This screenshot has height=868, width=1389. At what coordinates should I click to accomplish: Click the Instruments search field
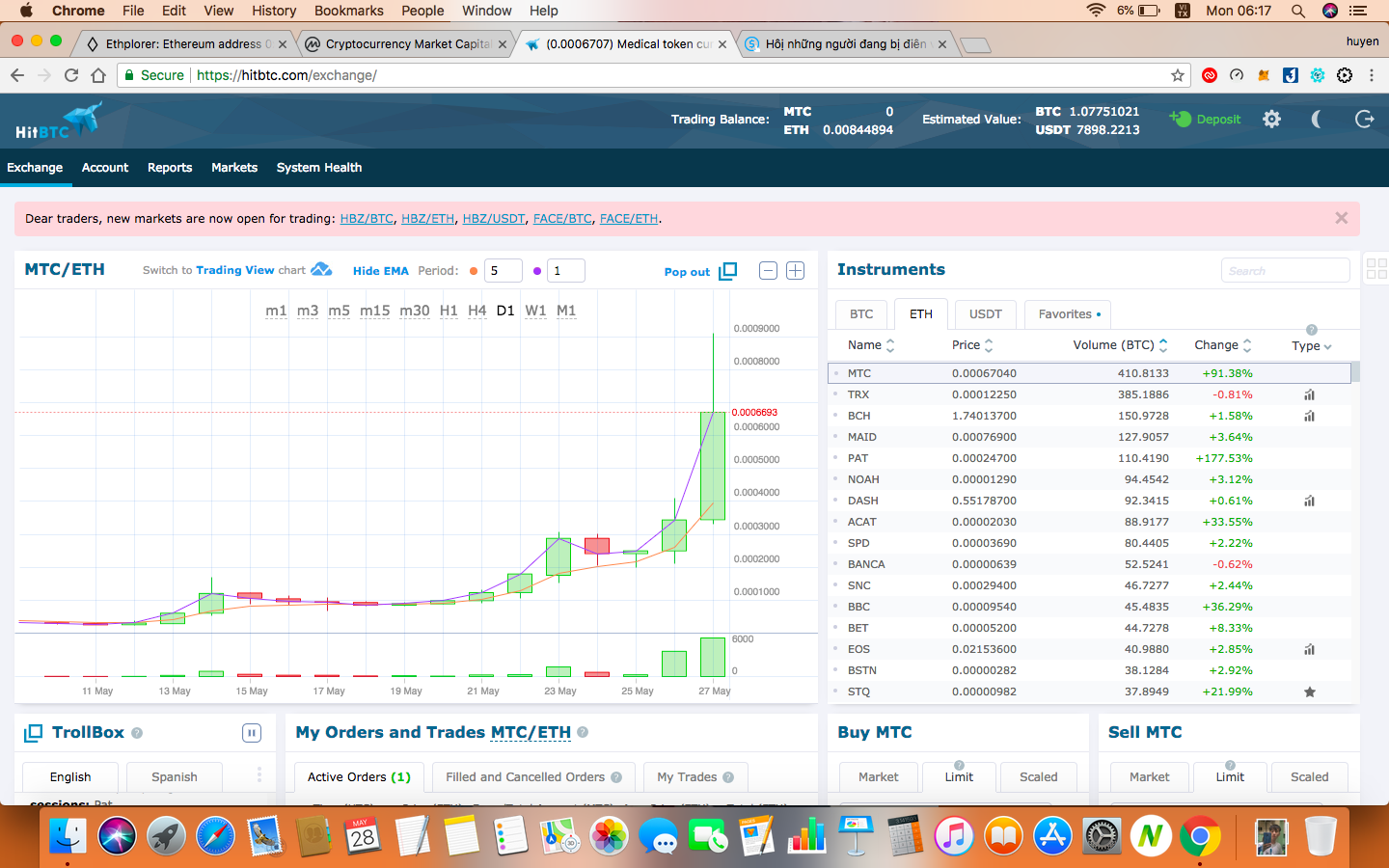click(1285, 271)
